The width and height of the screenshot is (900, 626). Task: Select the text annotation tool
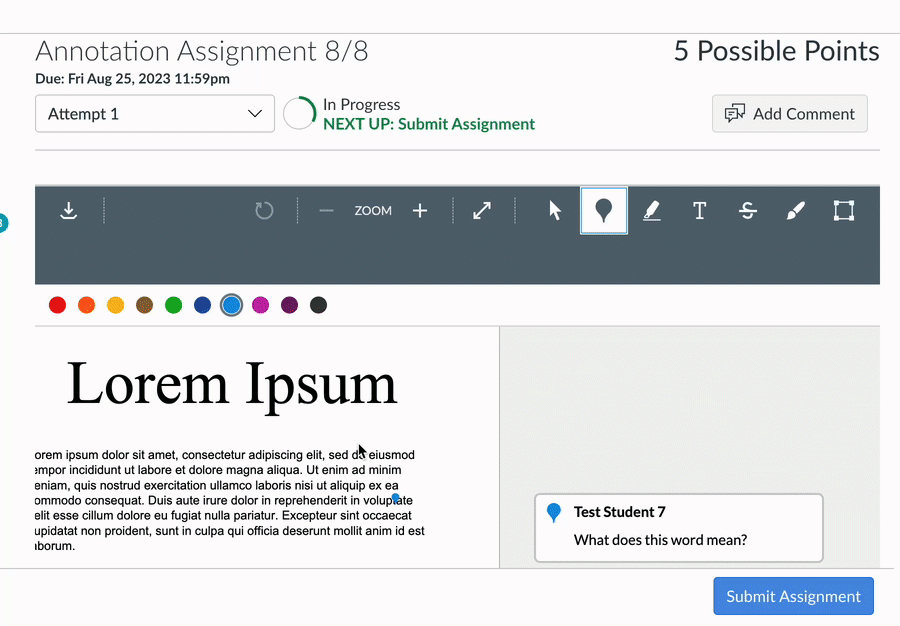coord(699,210)
